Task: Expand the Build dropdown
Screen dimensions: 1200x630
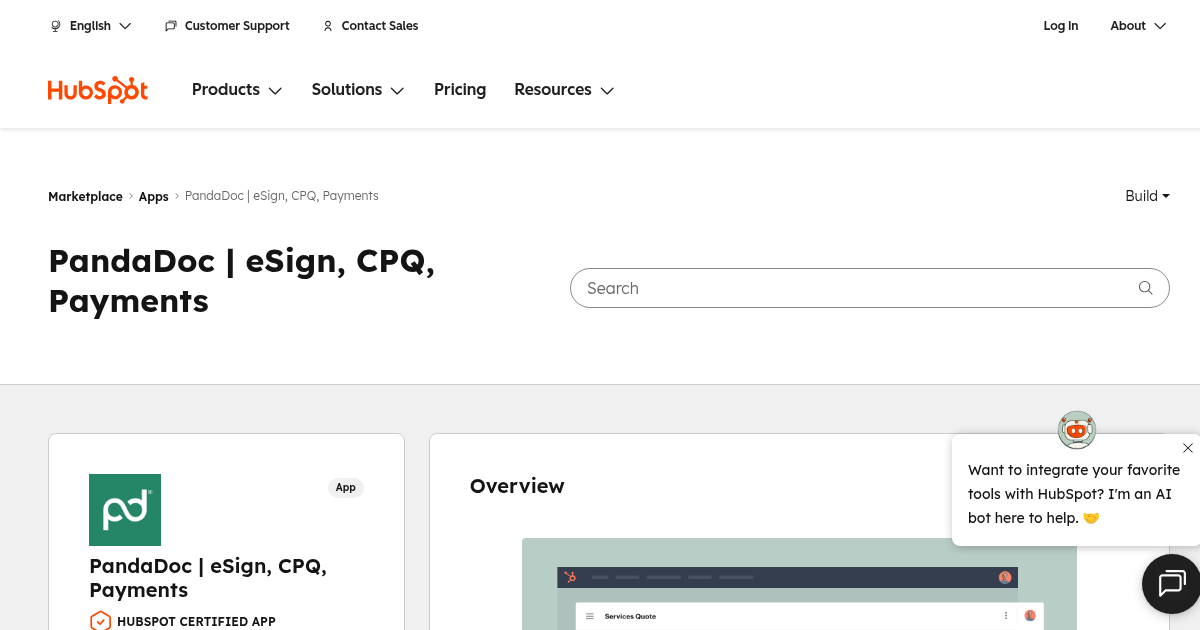Action: coord(1147,196)
